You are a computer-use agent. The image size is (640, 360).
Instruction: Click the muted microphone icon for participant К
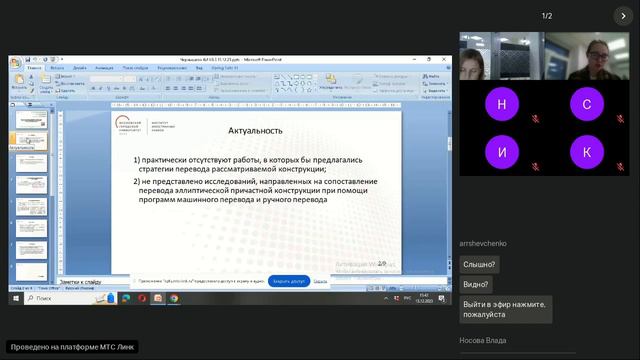click(x=620, y=167)
